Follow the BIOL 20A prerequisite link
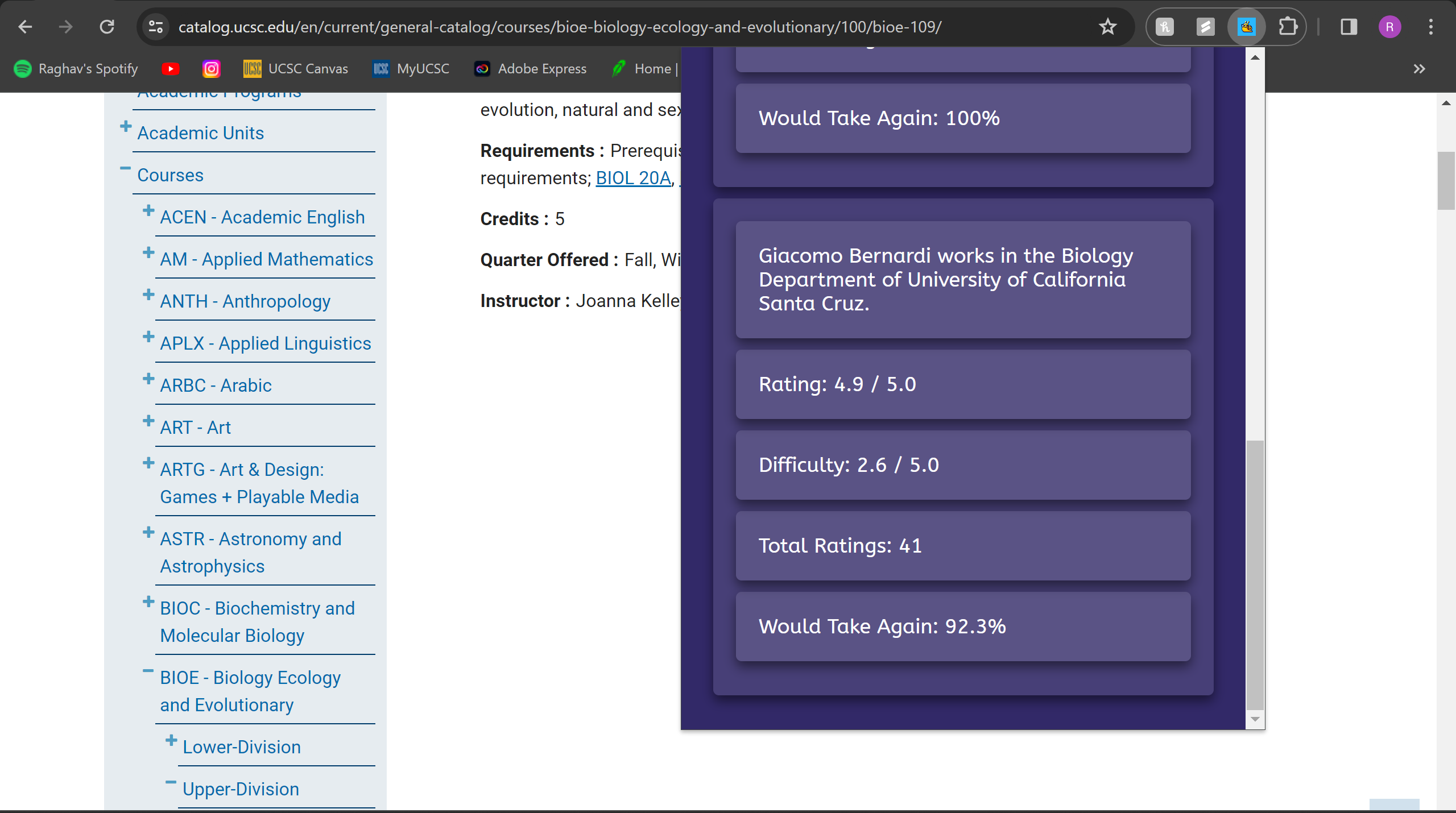Image resolution: width=1456 pixels, height=813 pixels. click(633, 178)
